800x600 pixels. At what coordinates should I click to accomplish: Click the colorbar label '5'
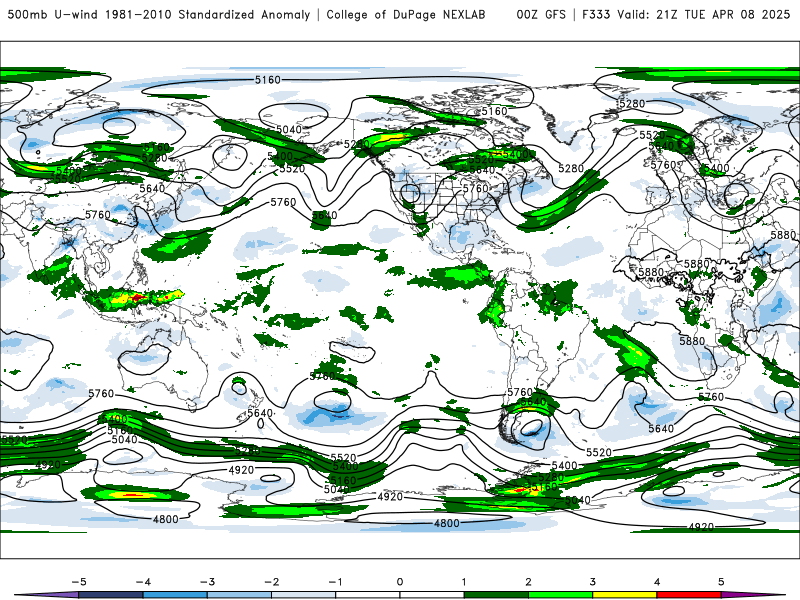pos(721,582)
